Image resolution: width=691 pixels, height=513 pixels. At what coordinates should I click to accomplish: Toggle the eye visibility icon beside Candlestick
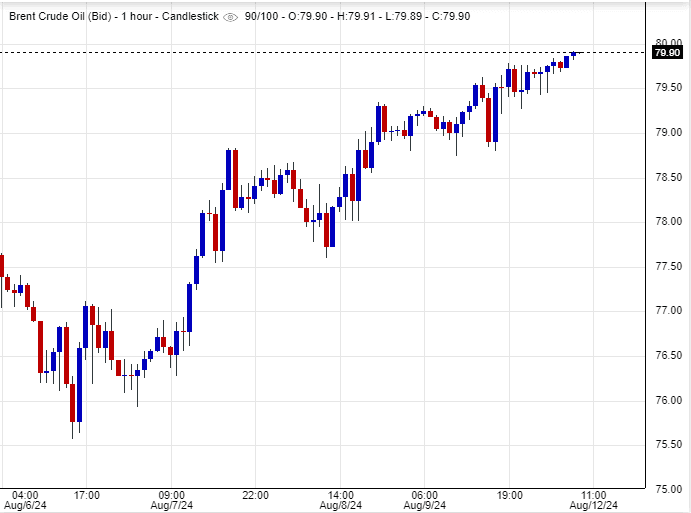(x=231, y=17)
